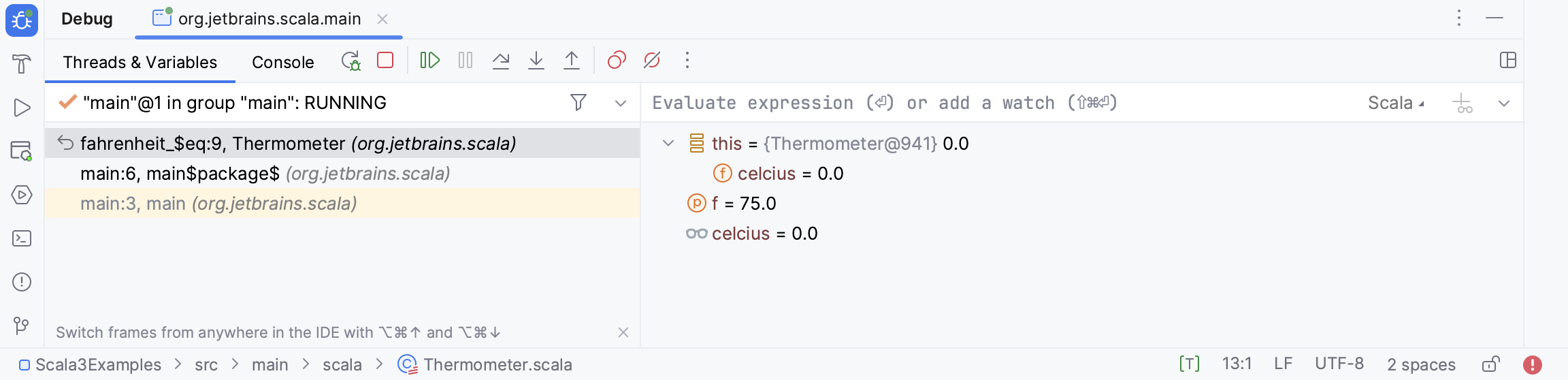Open the Scala language selector dropdown
1568x380 pixels.
(1395, 104)
